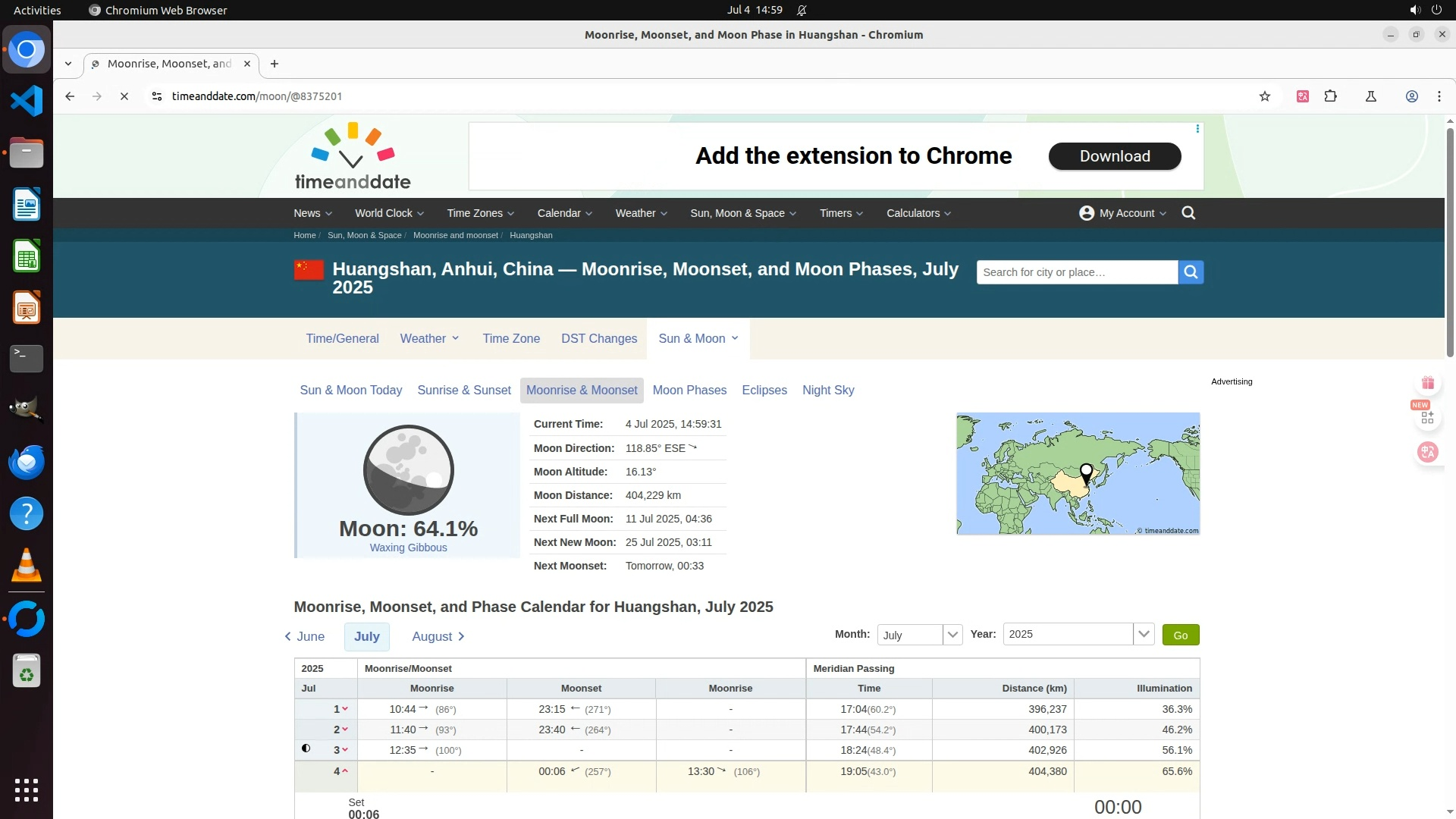Open Thunderbird mail from dock
1456x819 pixels.
[27, 462]
